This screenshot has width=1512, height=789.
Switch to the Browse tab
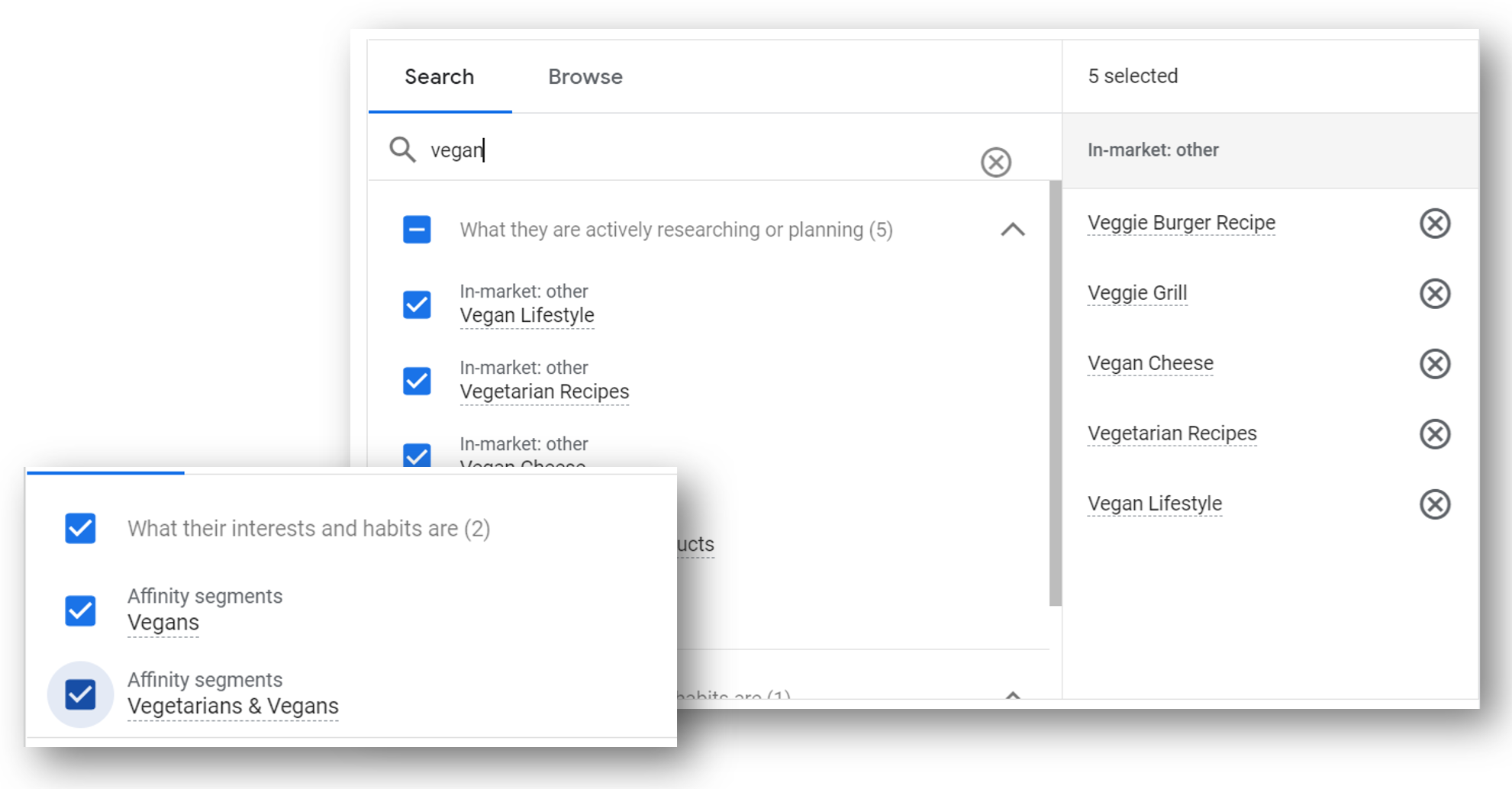pyautogui.click(x=585, y=76)
